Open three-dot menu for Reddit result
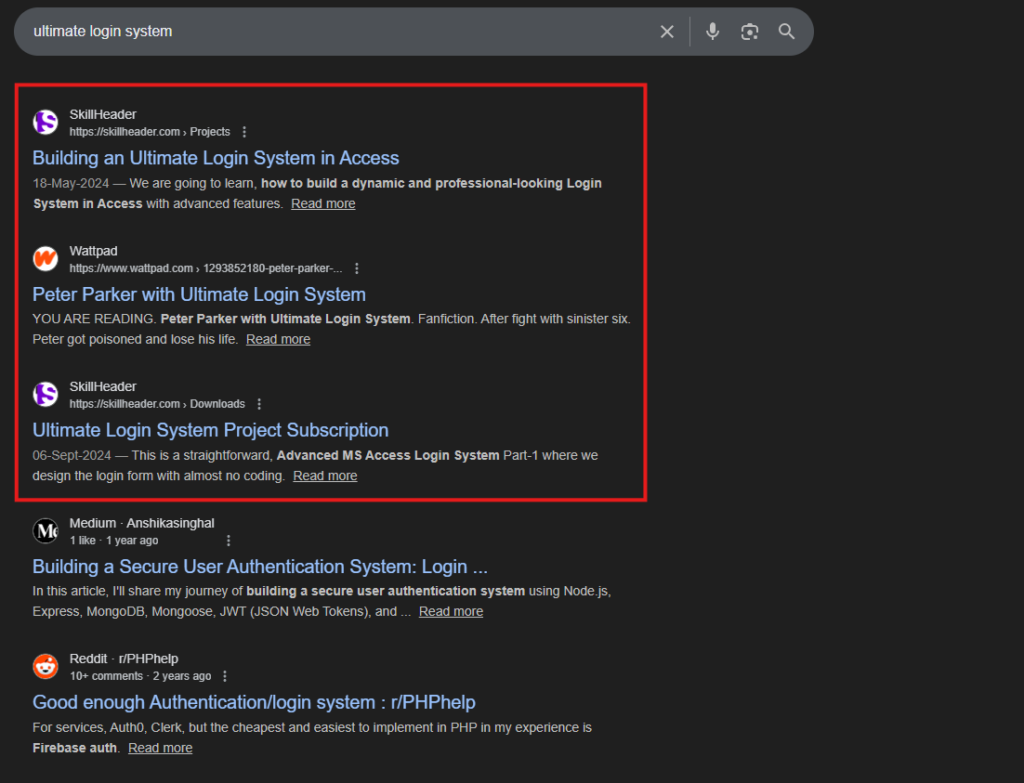 (225, 676)
